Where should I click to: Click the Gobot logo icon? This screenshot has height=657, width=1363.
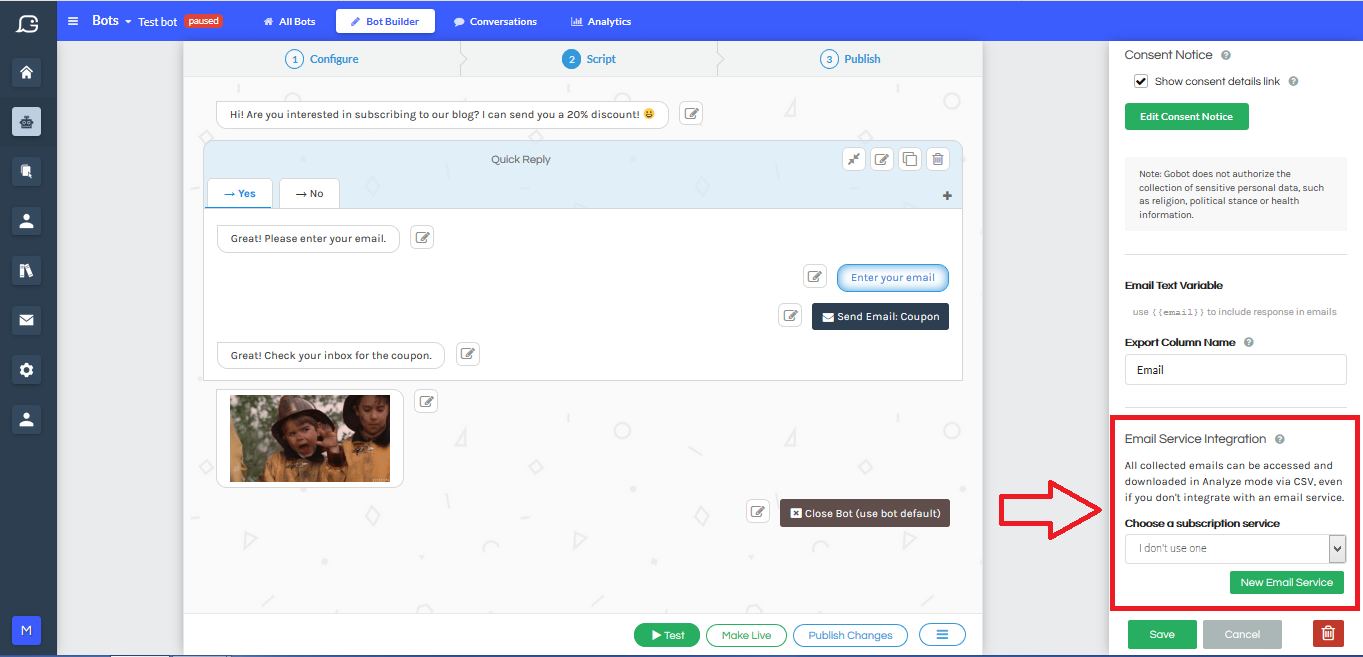tap(27, 22)
